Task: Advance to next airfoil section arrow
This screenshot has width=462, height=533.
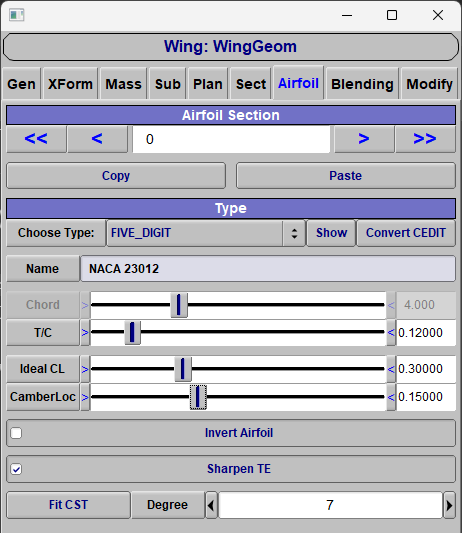Action: click(x=364, y=139)
